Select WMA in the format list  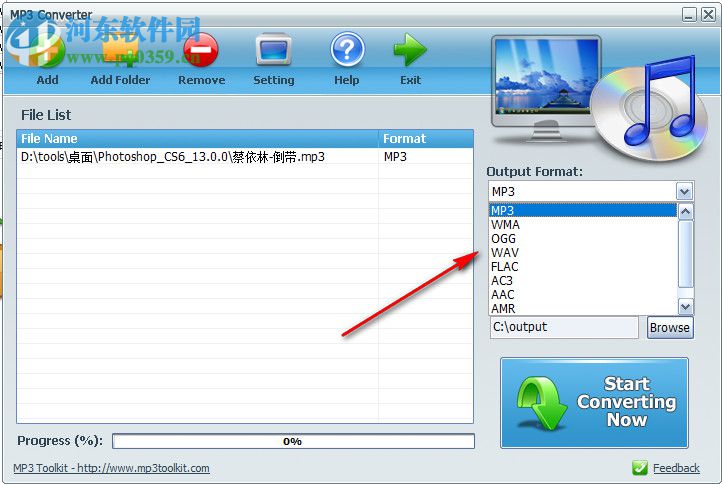click(582, 225)
